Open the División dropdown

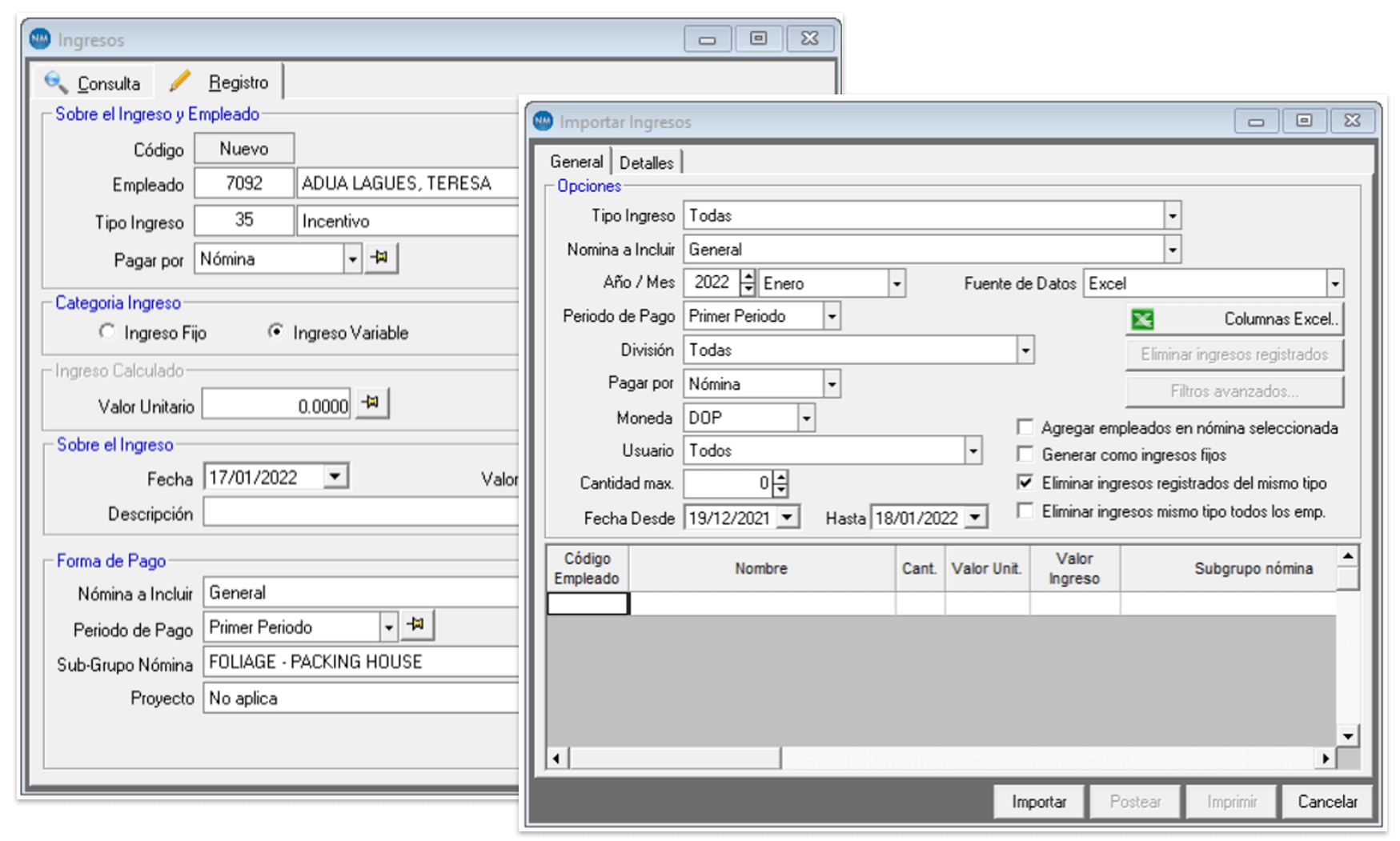(1025, 350)
